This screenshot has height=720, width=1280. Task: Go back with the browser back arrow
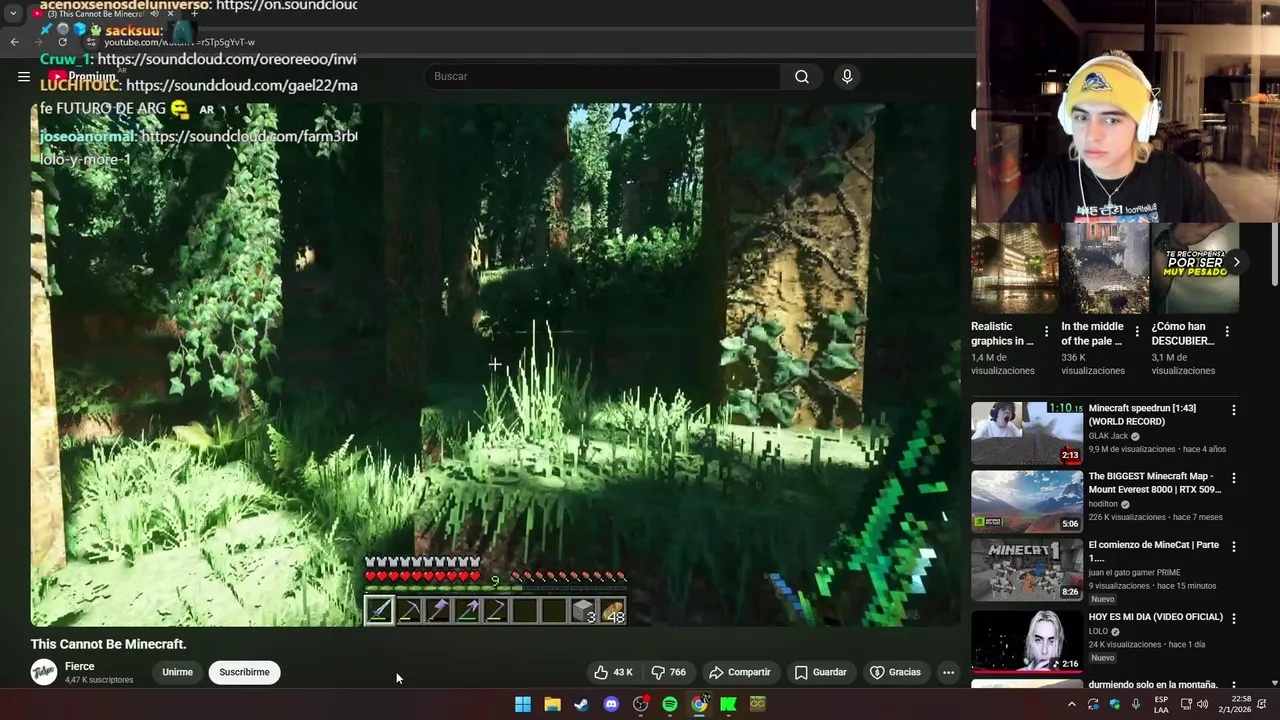pyautogui.click(x=14, y=42)
